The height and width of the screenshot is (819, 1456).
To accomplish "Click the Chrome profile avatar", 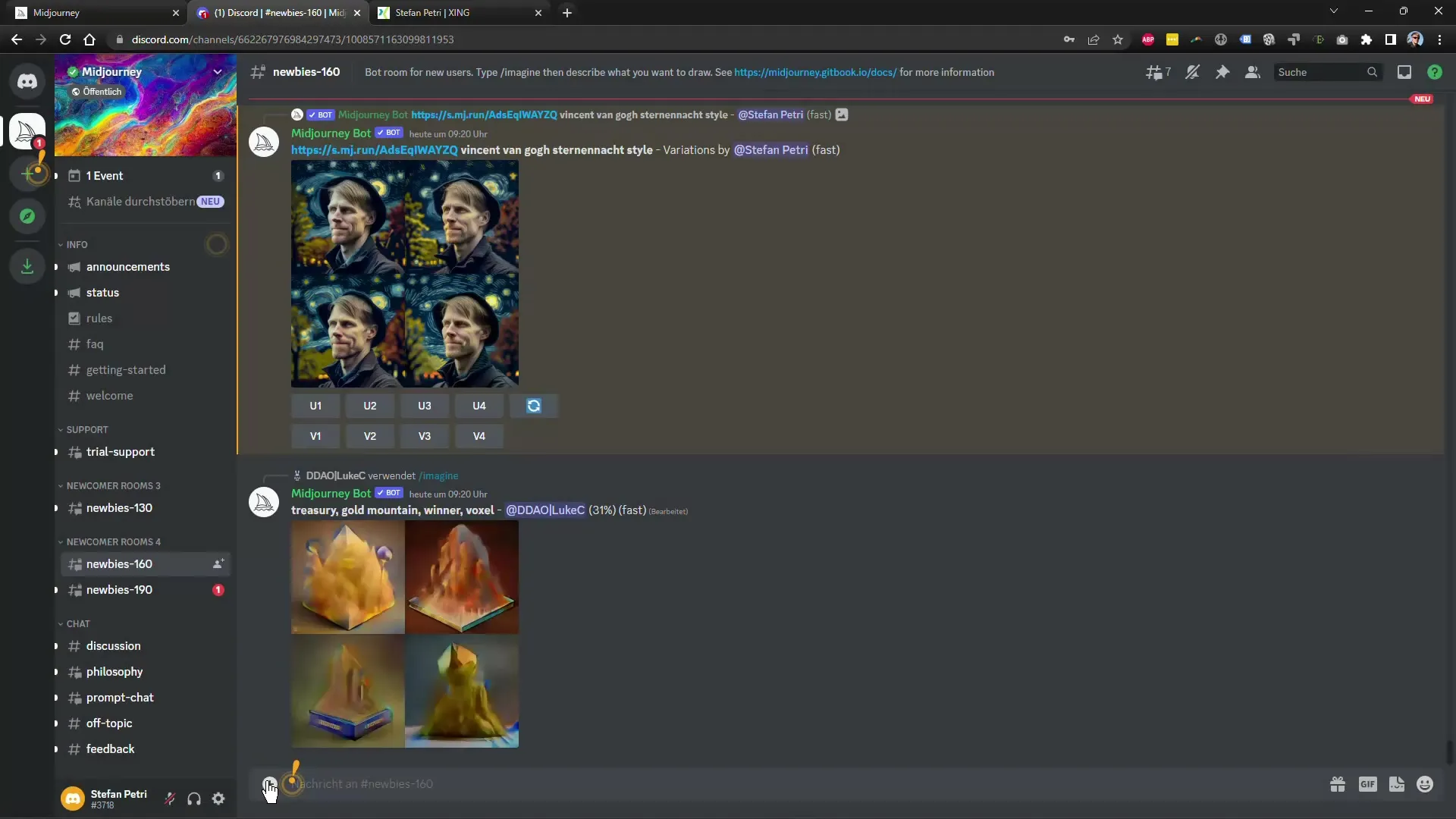I will click(x=1415, y=39).
